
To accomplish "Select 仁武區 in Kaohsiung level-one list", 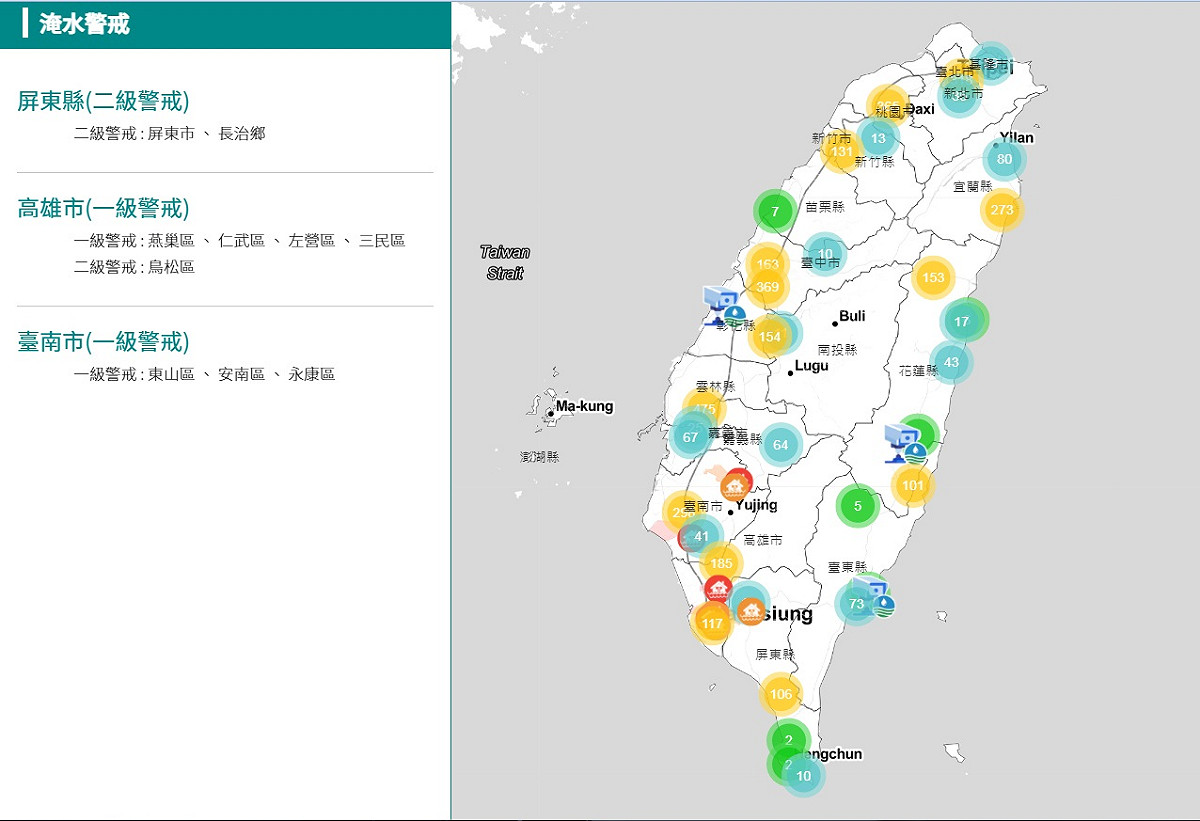I will [x=242, y=240].
